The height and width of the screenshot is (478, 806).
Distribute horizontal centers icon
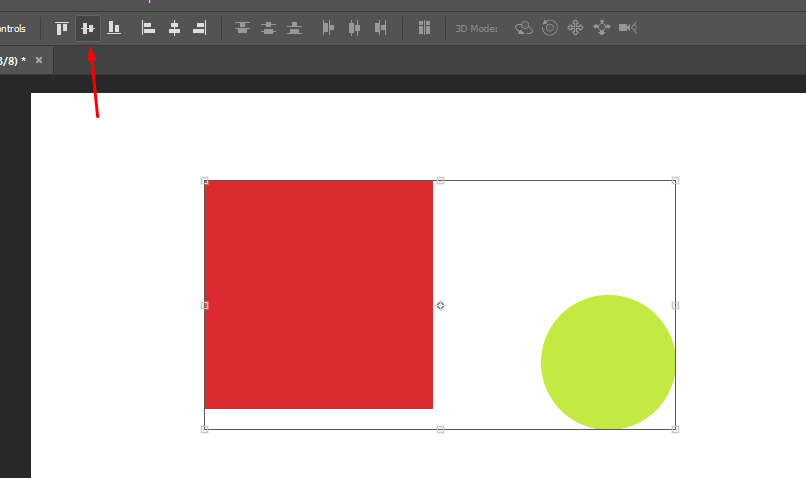pos(354,28)
